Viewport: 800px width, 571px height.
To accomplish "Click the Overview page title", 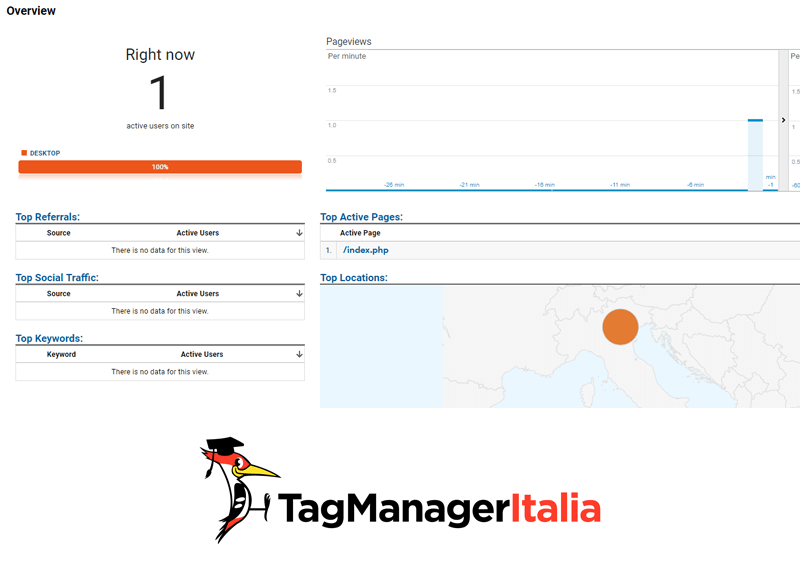I will 31,11.
